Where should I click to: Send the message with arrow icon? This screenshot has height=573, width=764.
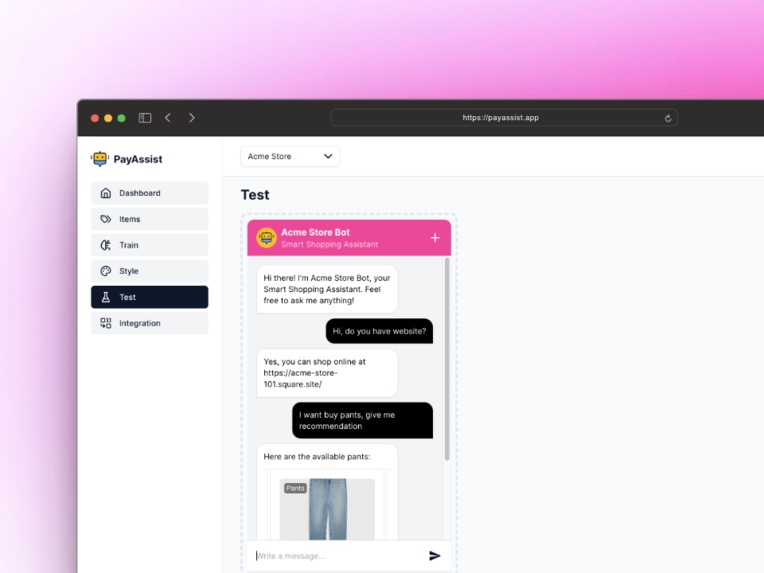(x=435, y=556)
